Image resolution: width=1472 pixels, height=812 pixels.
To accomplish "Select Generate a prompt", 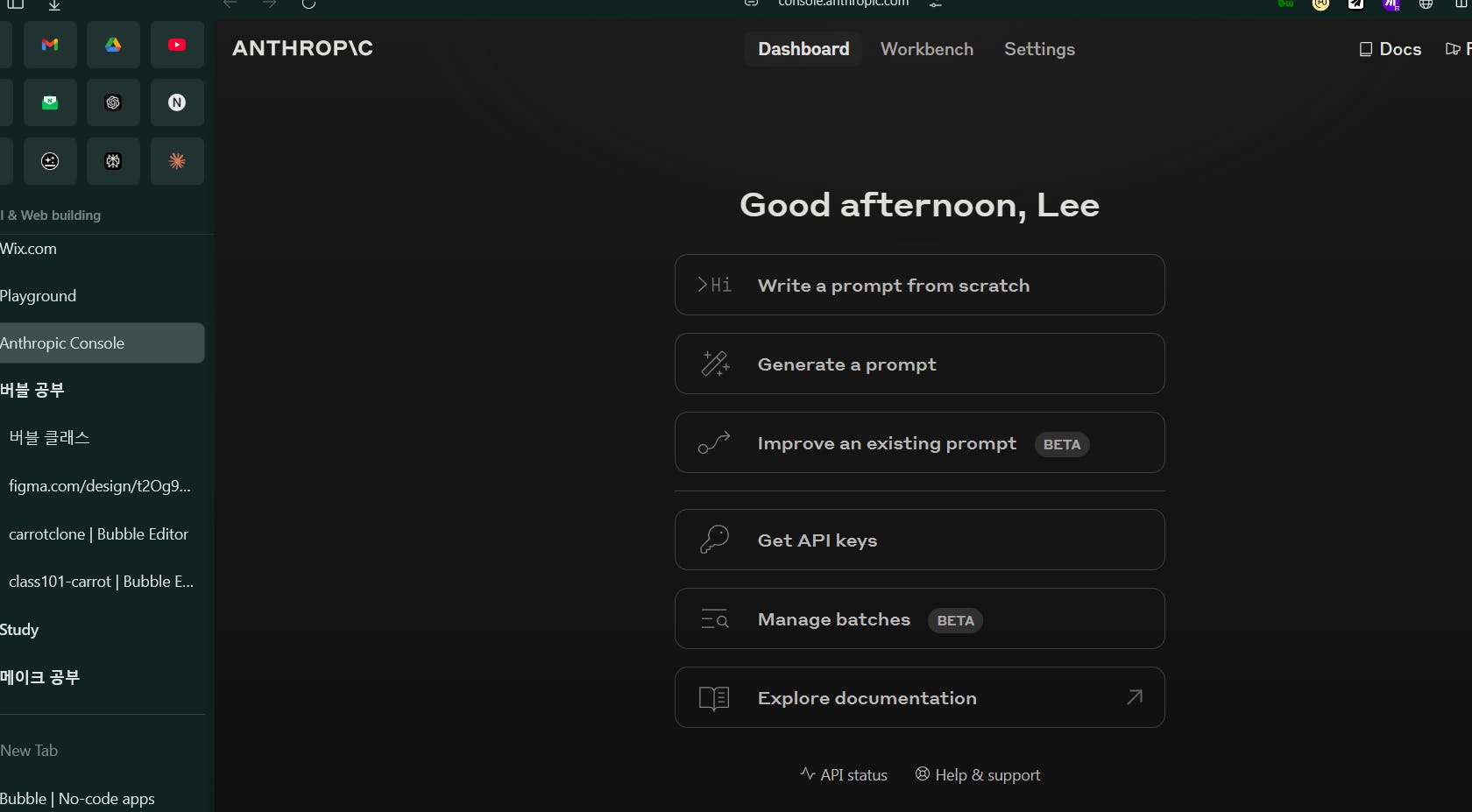I will (x=919, y=364).
